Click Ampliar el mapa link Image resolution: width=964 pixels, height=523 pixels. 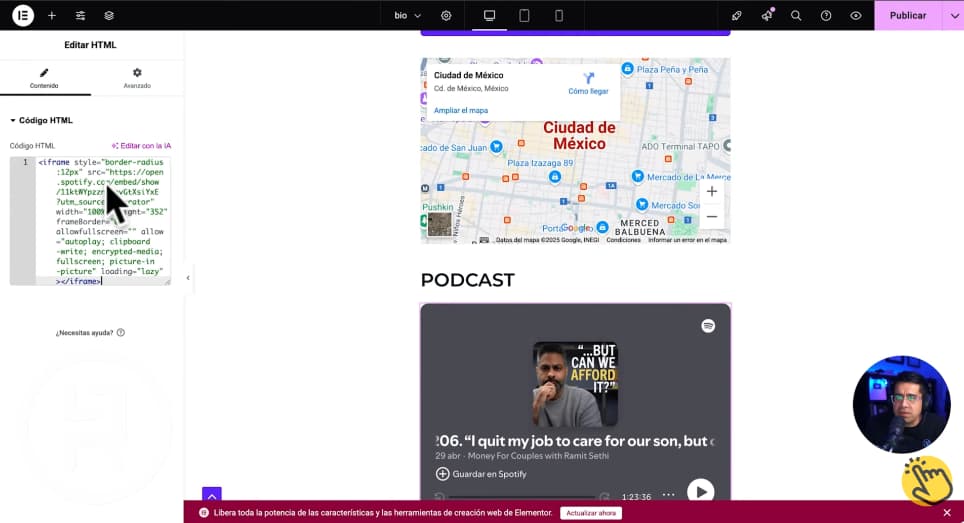pos(461,111)
